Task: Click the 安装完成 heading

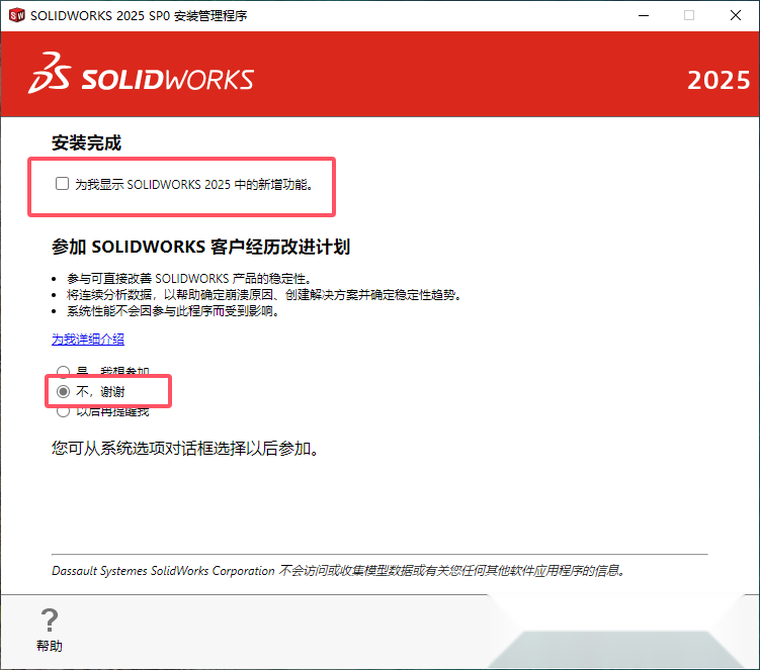Action: 86,143
